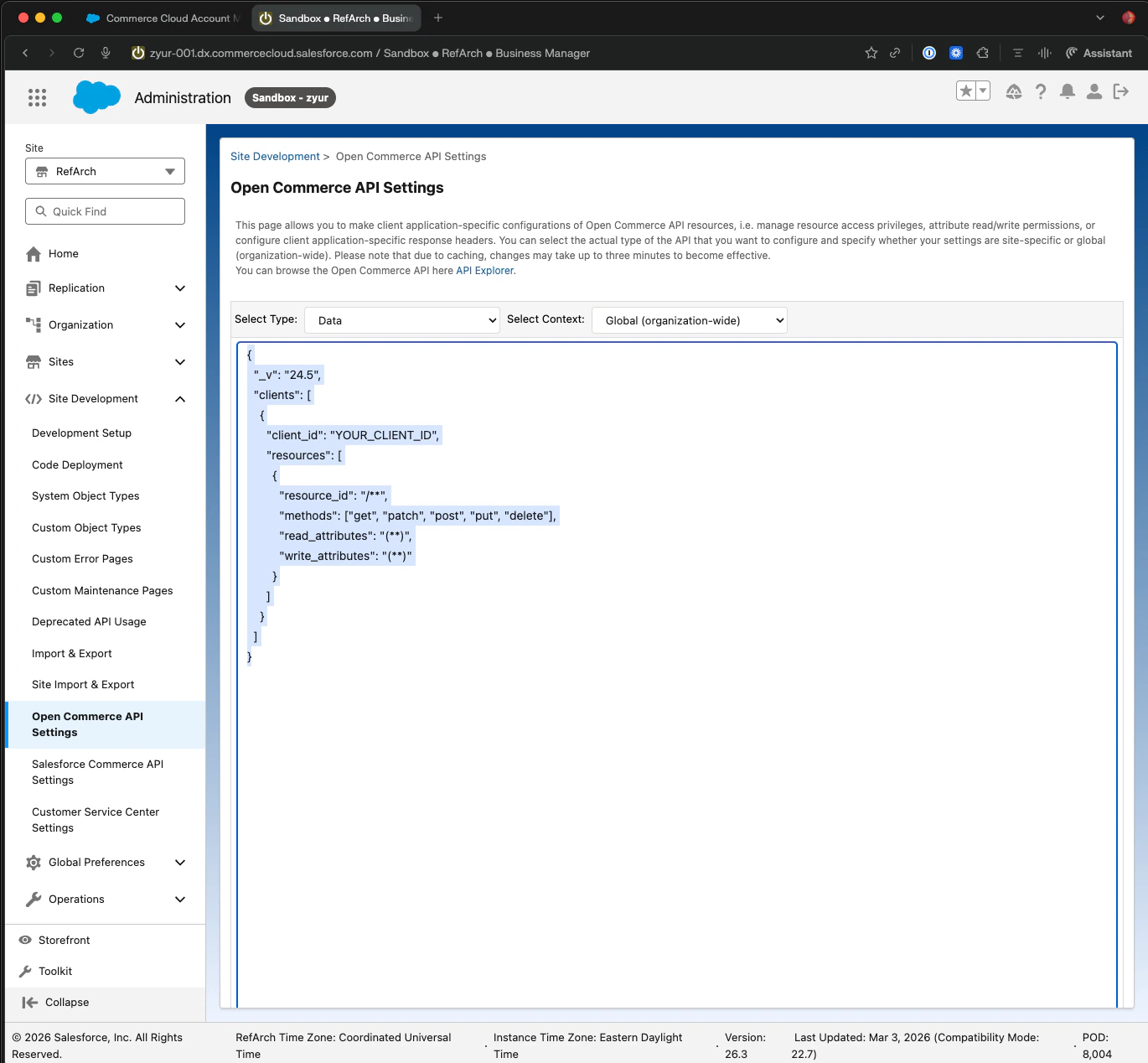Click the Home icon in sidebar
The width and height of the screenshot is (1148, 1063).
tap(34, 254)
